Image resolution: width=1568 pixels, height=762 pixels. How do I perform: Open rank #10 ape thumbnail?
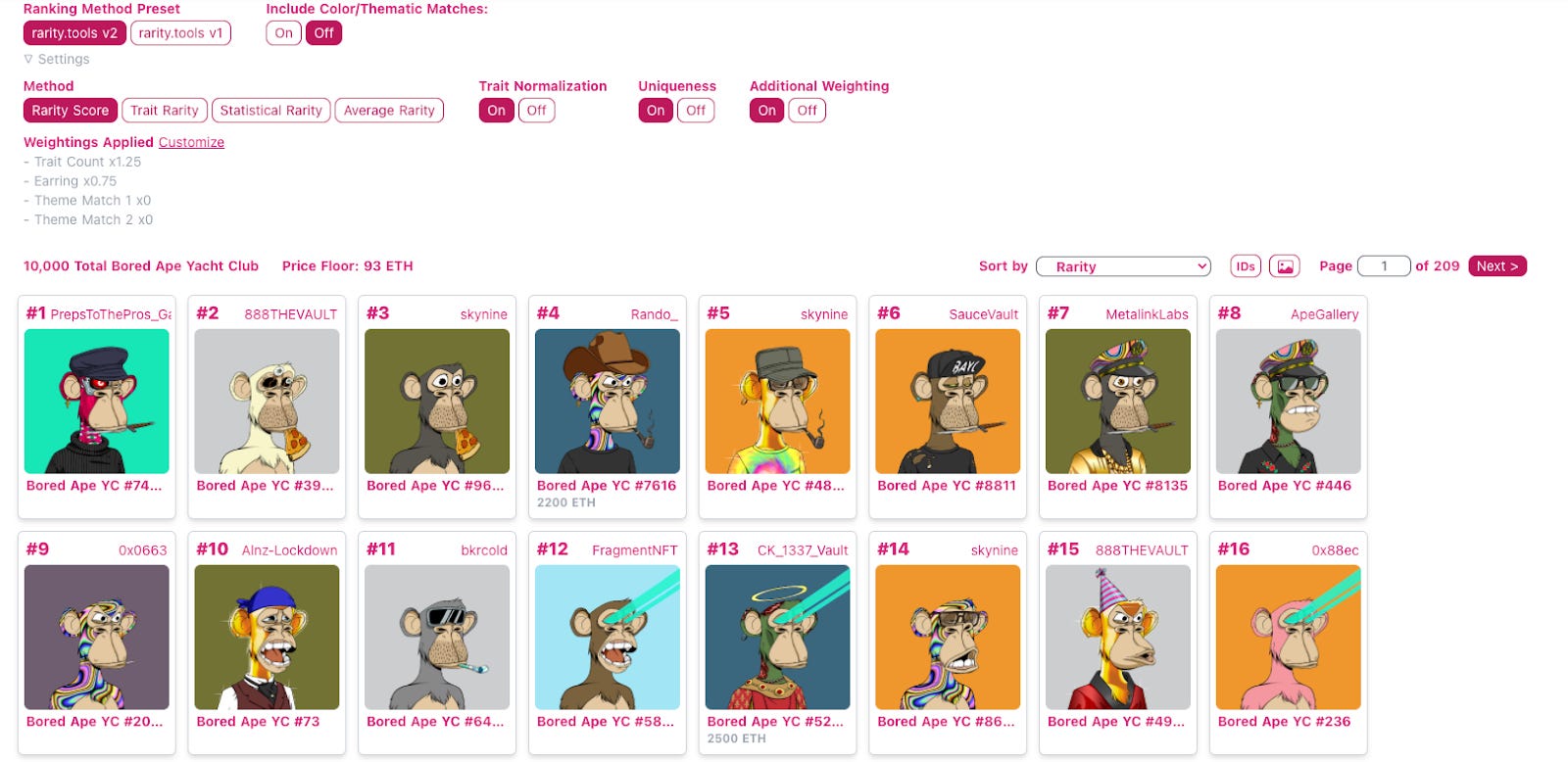click(x=267, y=638)
